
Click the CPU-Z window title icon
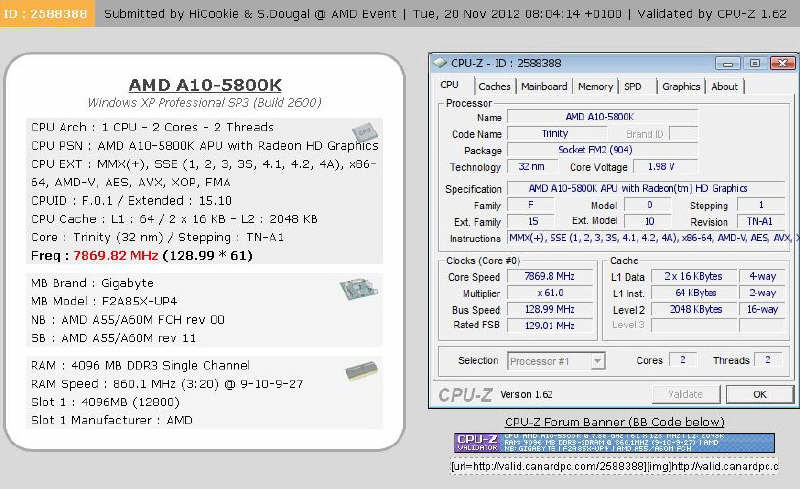[439, 63]
